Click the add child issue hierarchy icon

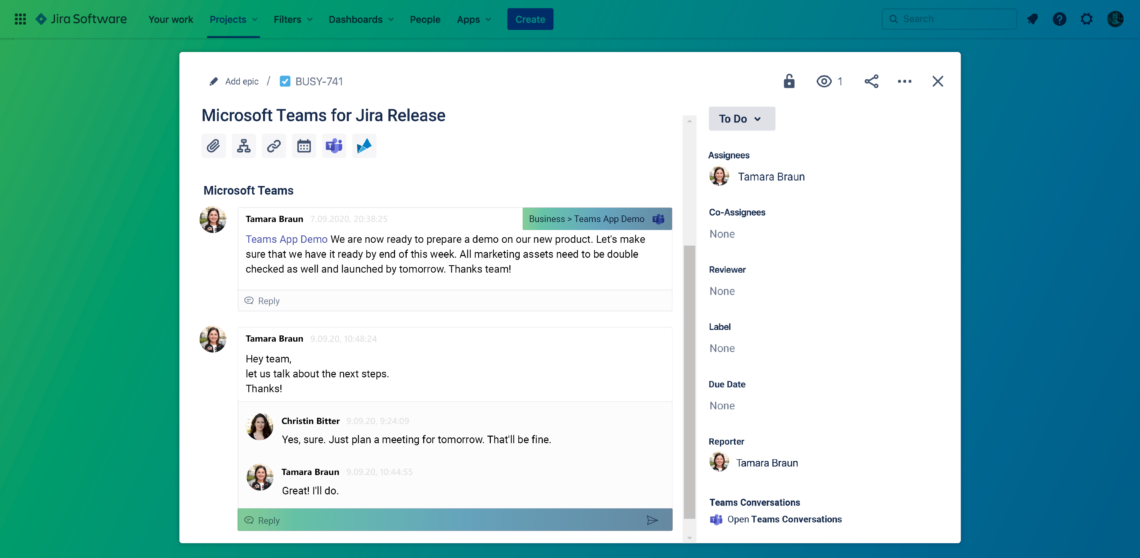244,146
